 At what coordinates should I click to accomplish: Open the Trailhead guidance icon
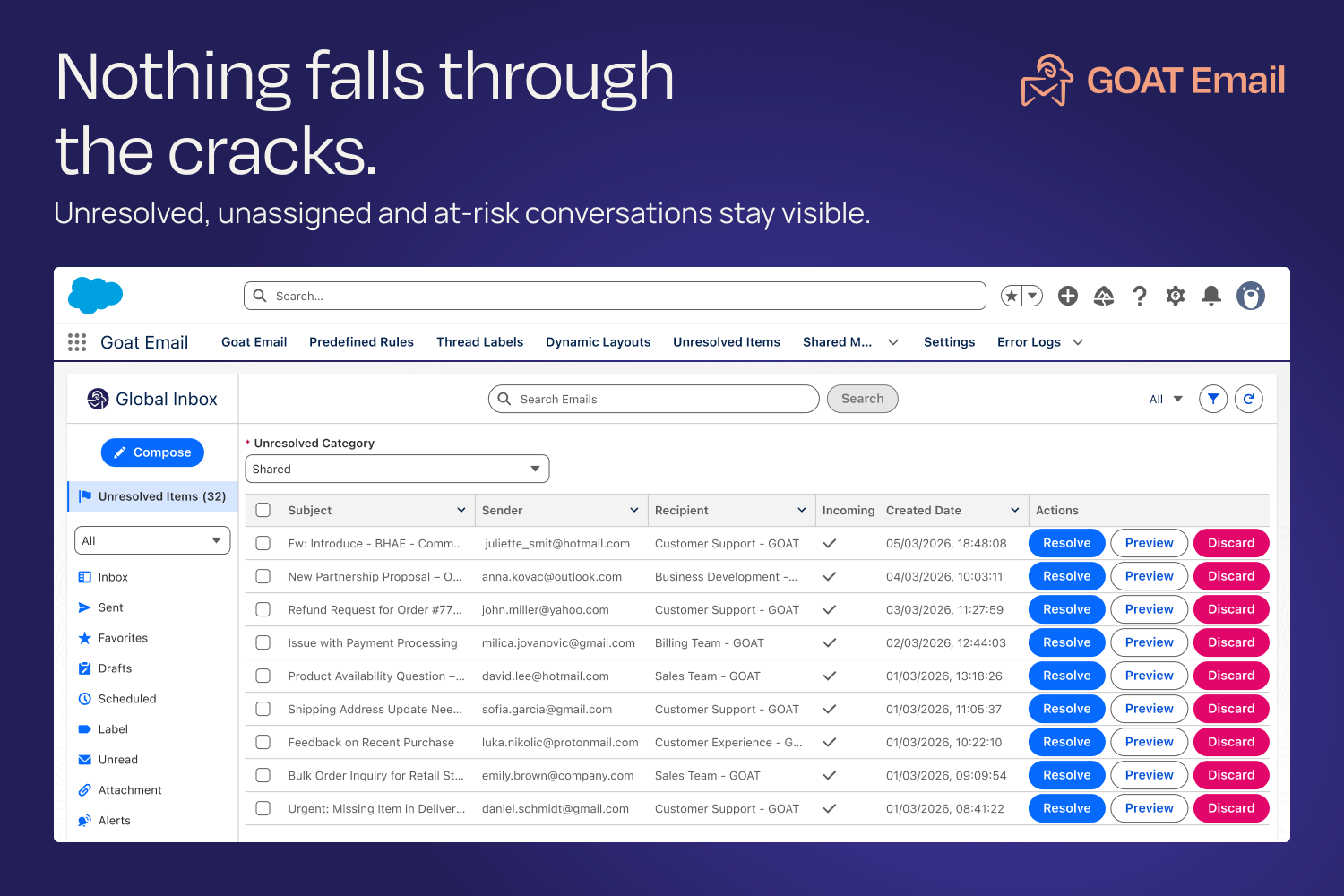[x=1104, y=296]
